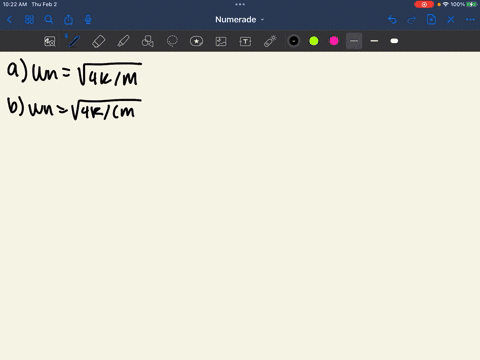Tap the three dots multitasking control
The height and width of the screenshot is (360, 480).
[x=240, y=4]
